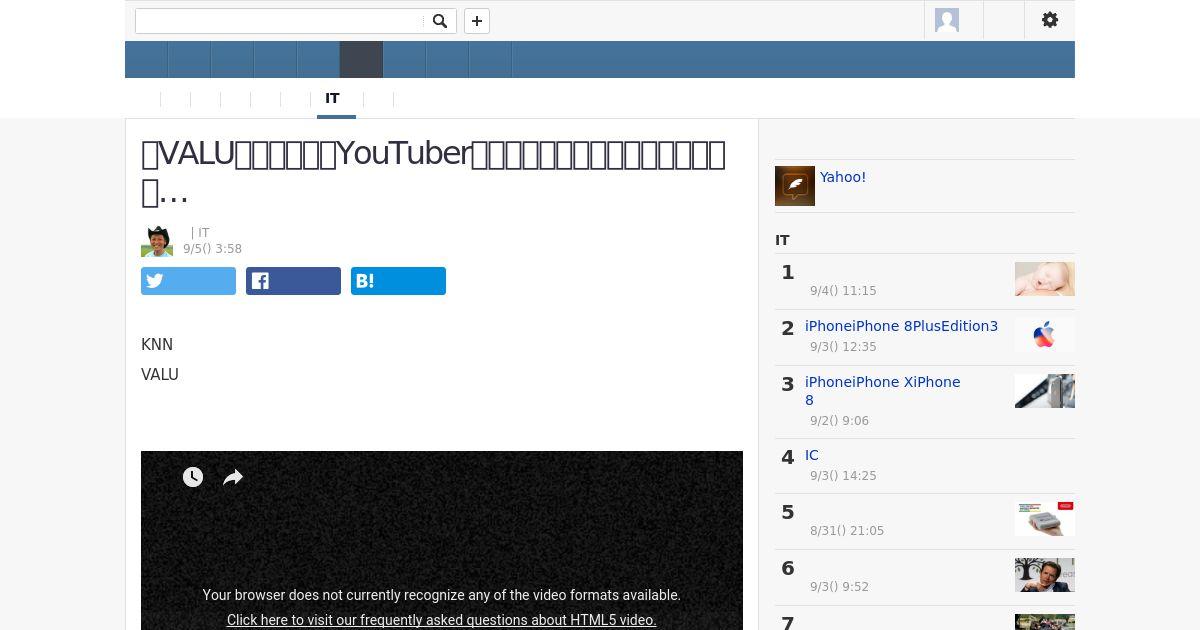Click the dark highlighted navigation bar tab
The width and height of the screenshot is (1200, 630).
(x=361, y=60)
